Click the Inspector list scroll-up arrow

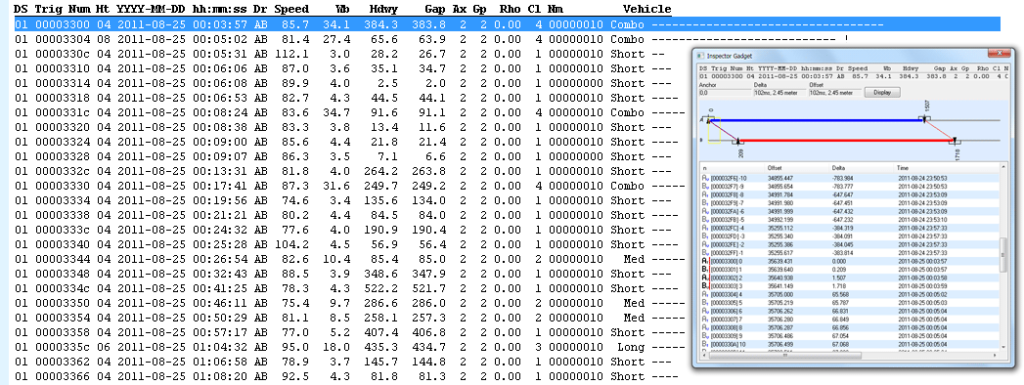coord(1003,166)
